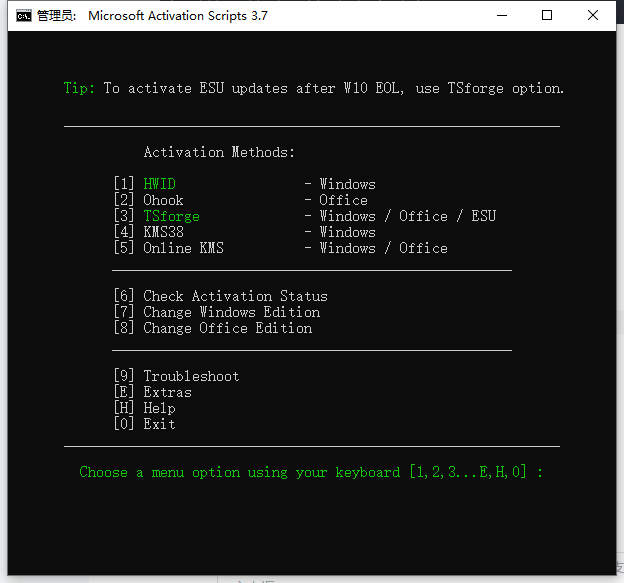This screenshot has height=583, width=624.
Task: Close the Microsoft Activation Scripts window
Action: click(593, 16)
